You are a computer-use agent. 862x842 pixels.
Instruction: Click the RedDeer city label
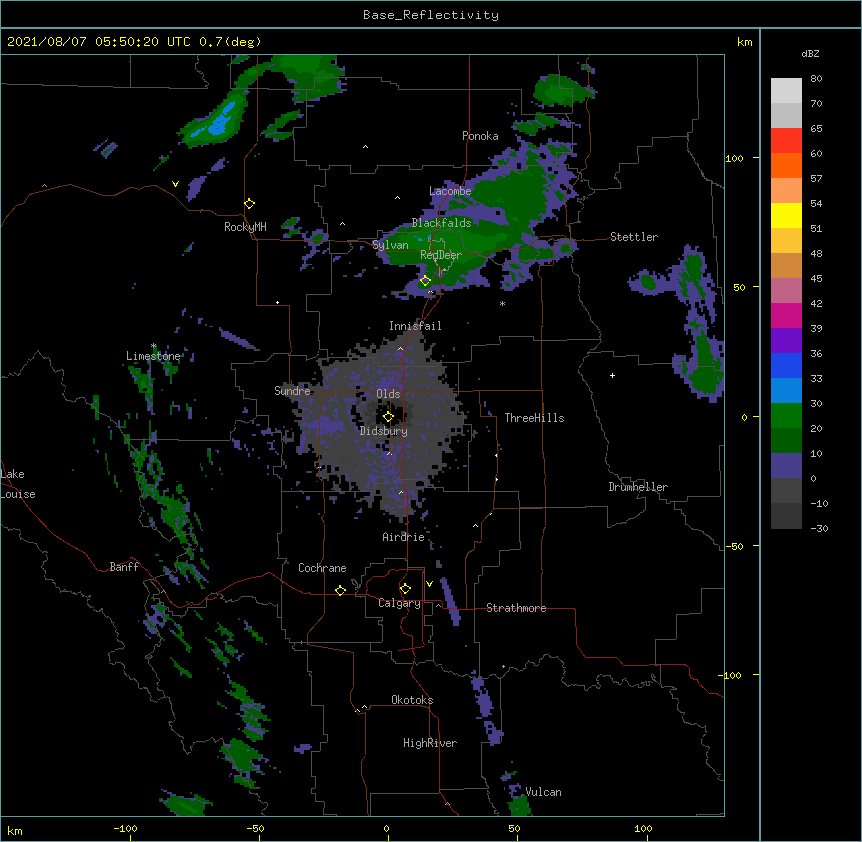[441, 255]
